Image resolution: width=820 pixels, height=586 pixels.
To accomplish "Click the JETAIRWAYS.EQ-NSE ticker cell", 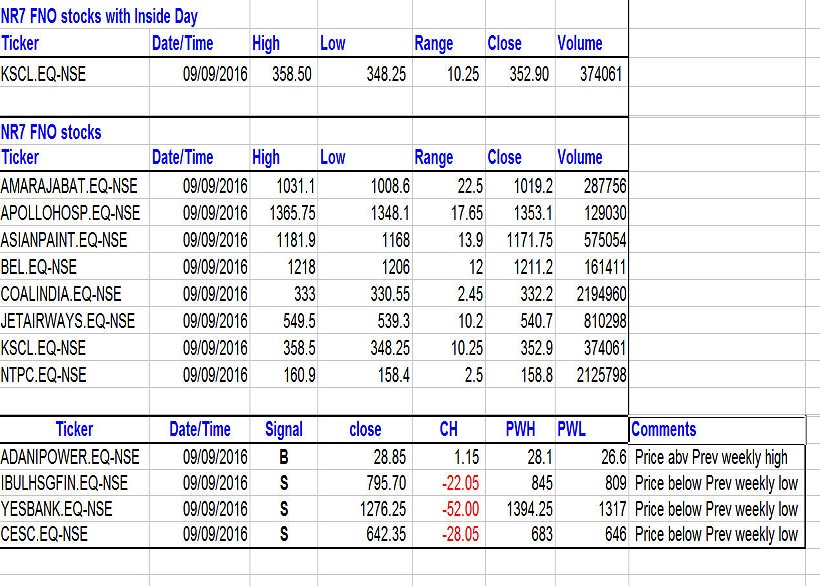I will tap(68, 321).
